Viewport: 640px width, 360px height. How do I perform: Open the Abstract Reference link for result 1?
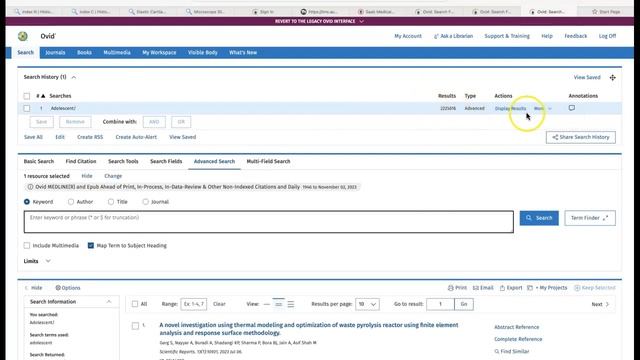516,327
